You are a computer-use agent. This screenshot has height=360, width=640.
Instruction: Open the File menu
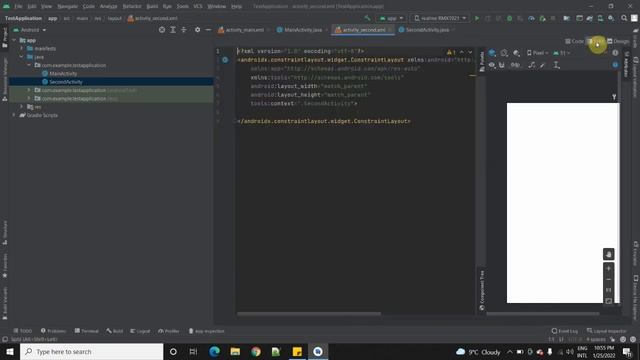[18, 7]
